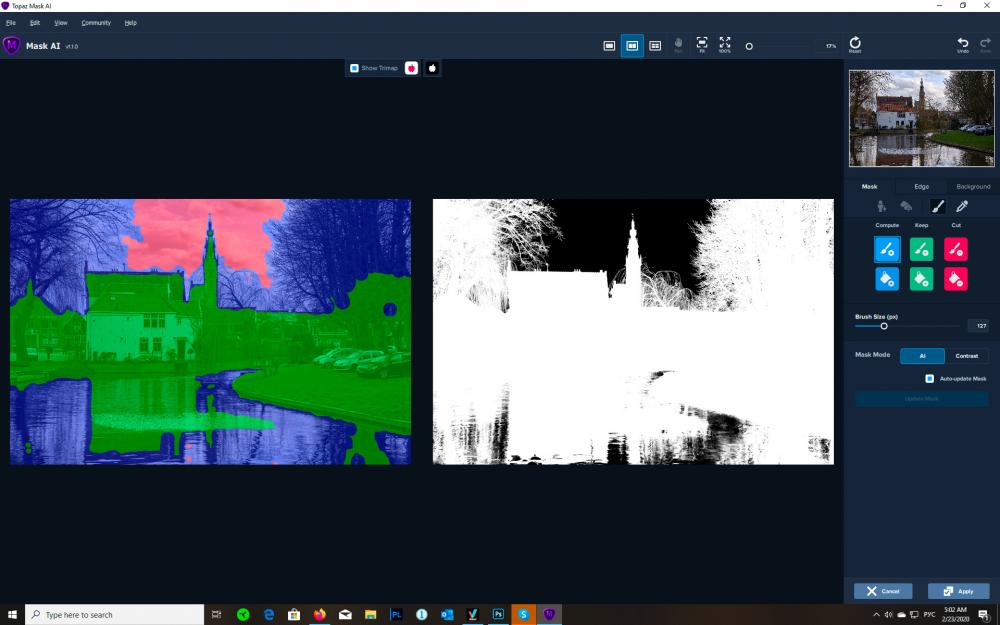Select the four-panel quad view icon

[655, 46]
